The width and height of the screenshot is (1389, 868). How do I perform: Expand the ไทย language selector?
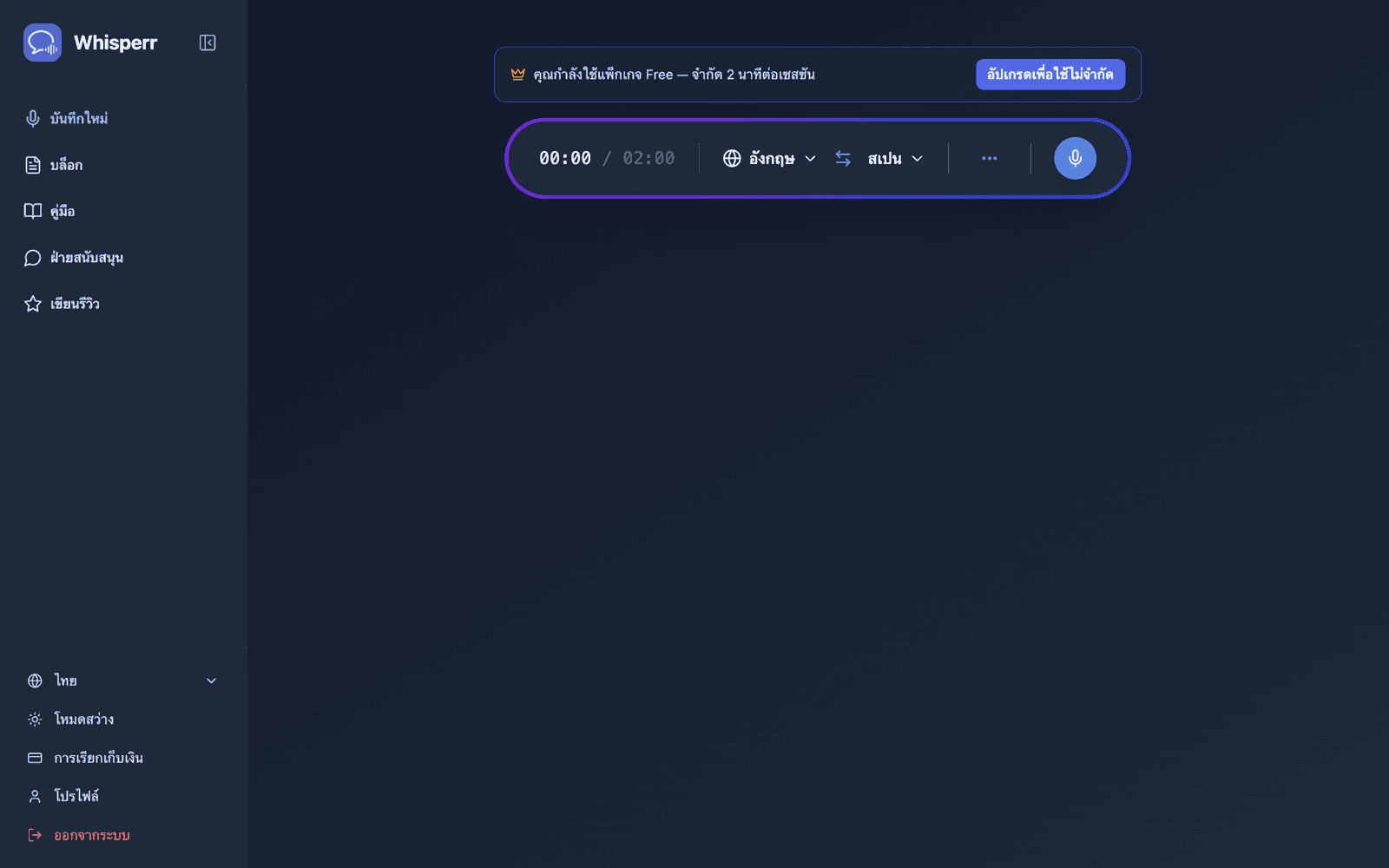pos(123,681)
